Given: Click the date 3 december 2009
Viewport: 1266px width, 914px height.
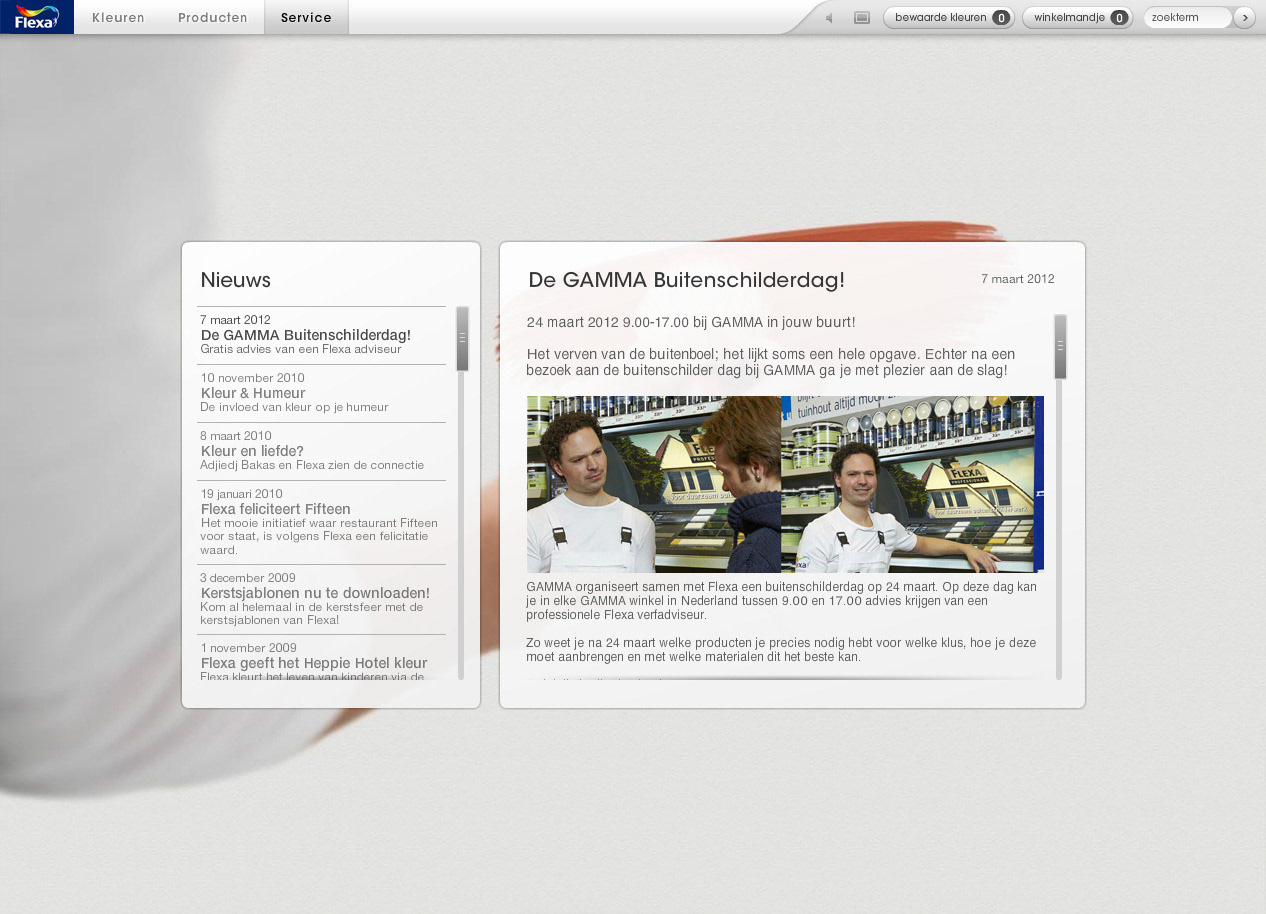Looking at the screenshot, I should tap(248, 578).
